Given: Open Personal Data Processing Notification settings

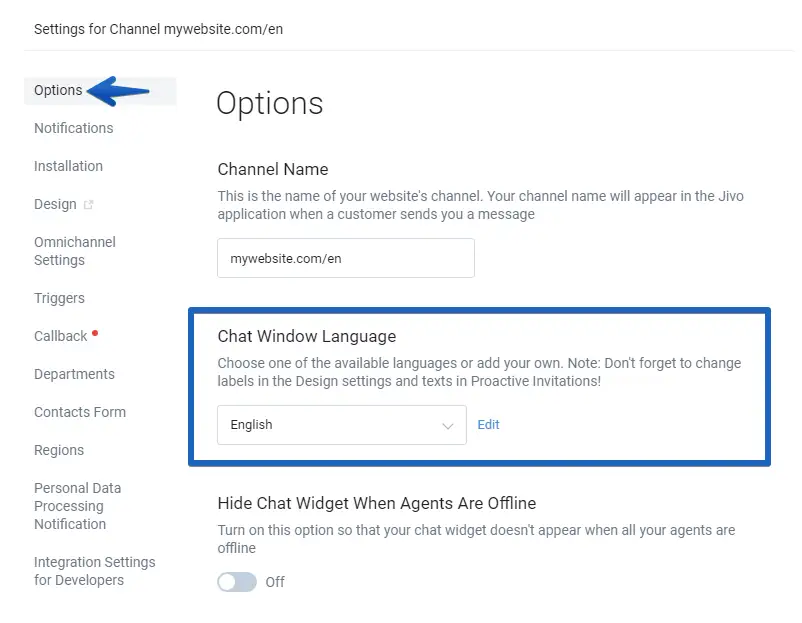Looking at the screenshot, I should click(x=77, y=506).
